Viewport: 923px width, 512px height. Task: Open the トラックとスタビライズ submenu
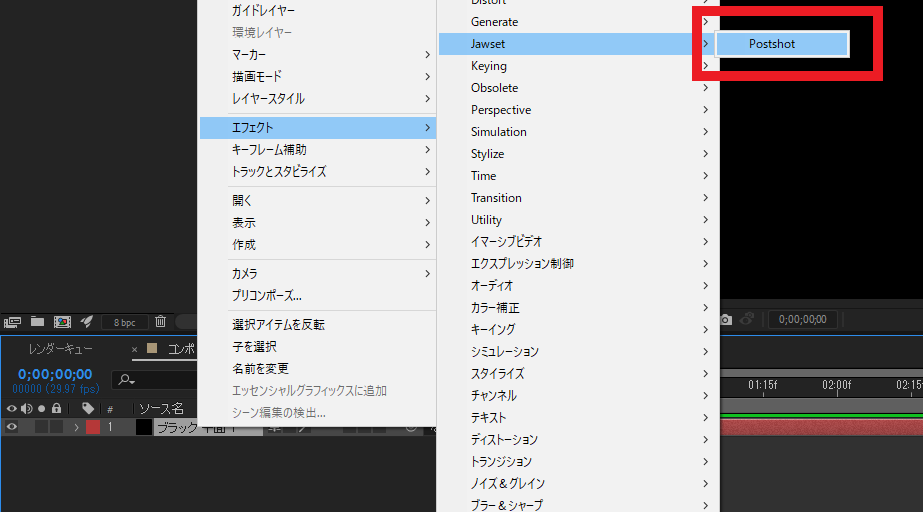(x=318, y=172)
